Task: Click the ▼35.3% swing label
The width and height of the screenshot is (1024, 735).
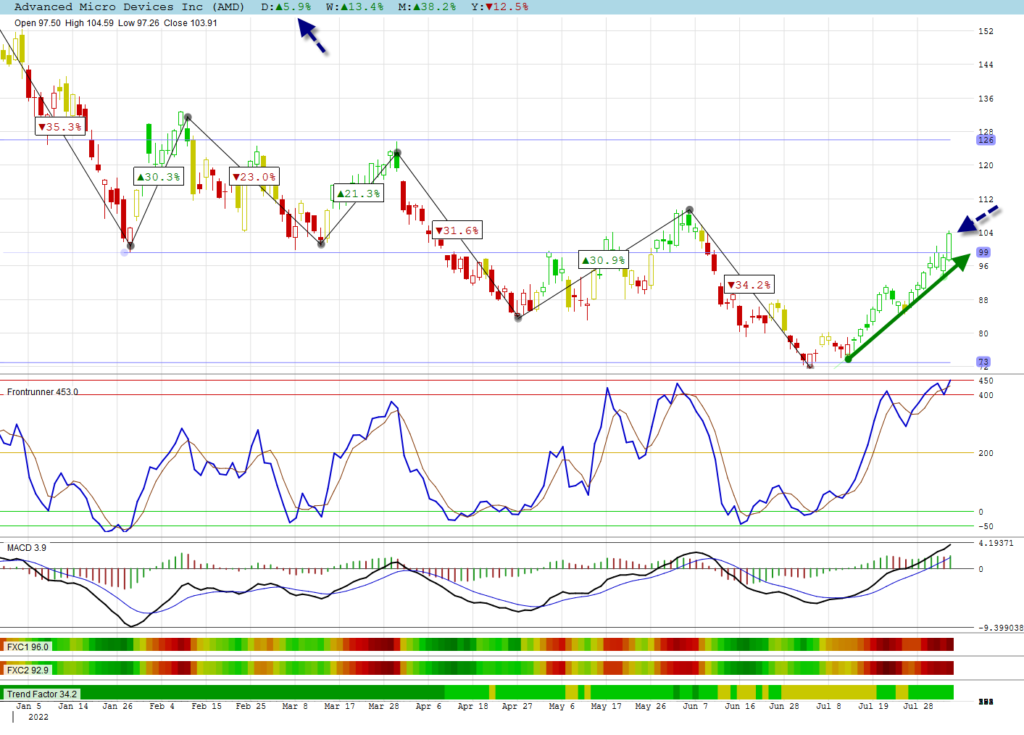Action: point(60,127)
